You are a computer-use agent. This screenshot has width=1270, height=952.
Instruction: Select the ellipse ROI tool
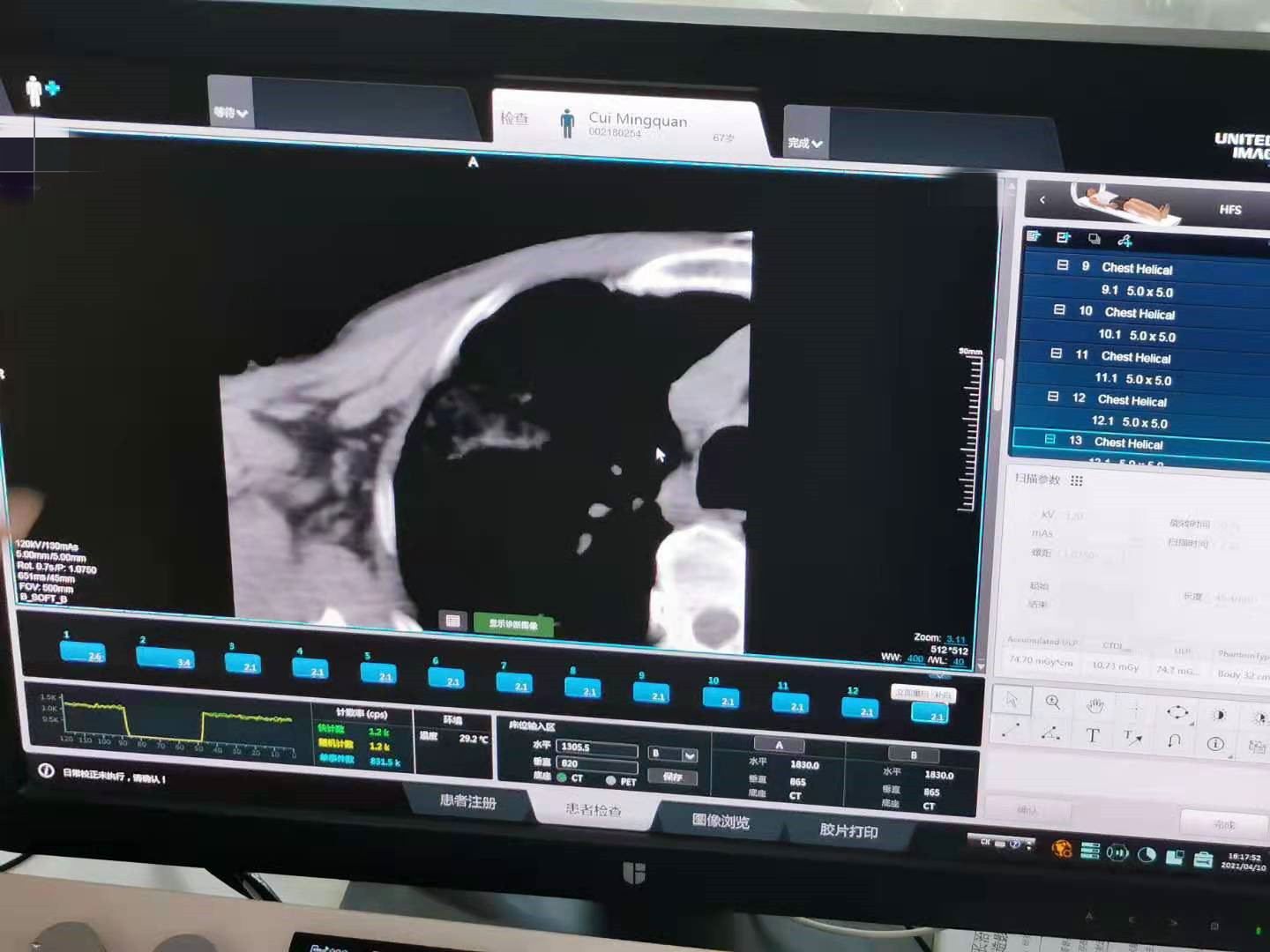coord(1177,711)
